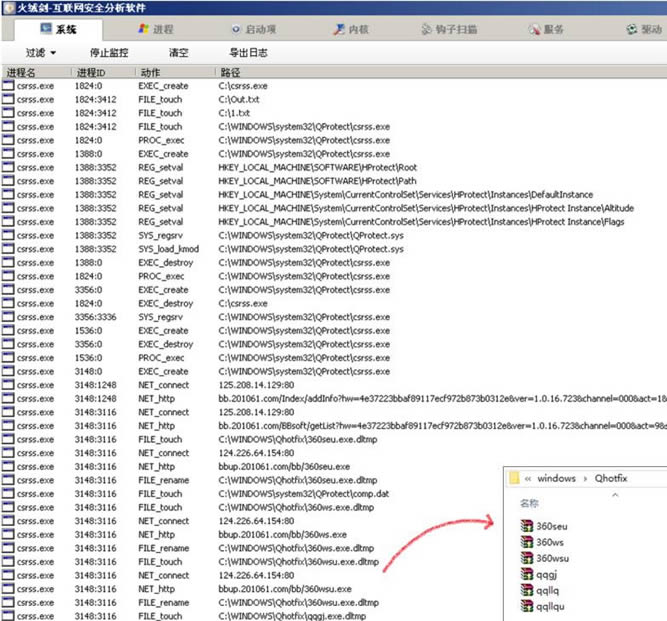Switch to the 进程 tab
Image resolution: width=667 pixels, height=621 pixels.
[155, 30]
